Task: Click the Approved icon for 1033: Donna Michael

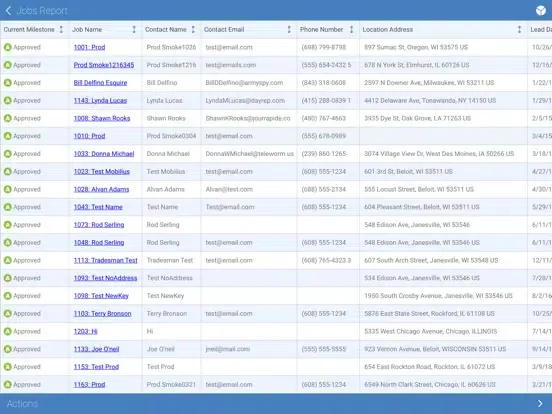Action: pos(8,154)
